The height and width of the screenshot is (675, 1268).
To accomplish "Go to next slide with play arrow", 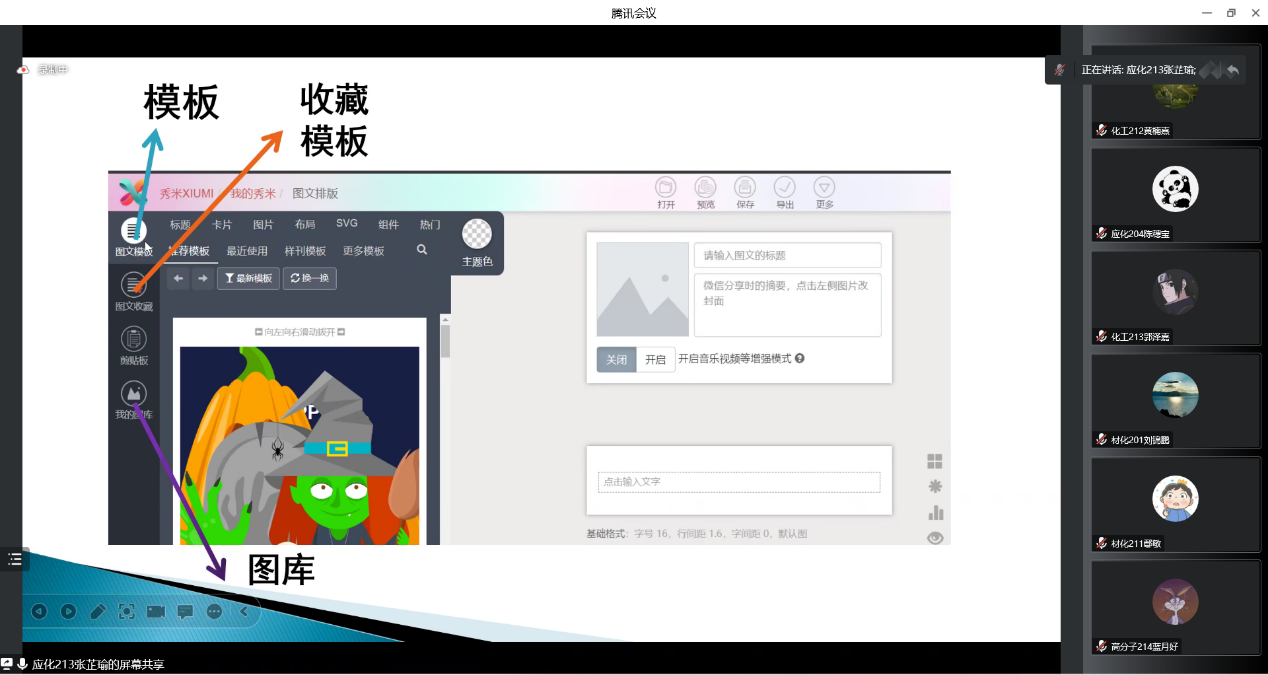I will pos(68,611).
